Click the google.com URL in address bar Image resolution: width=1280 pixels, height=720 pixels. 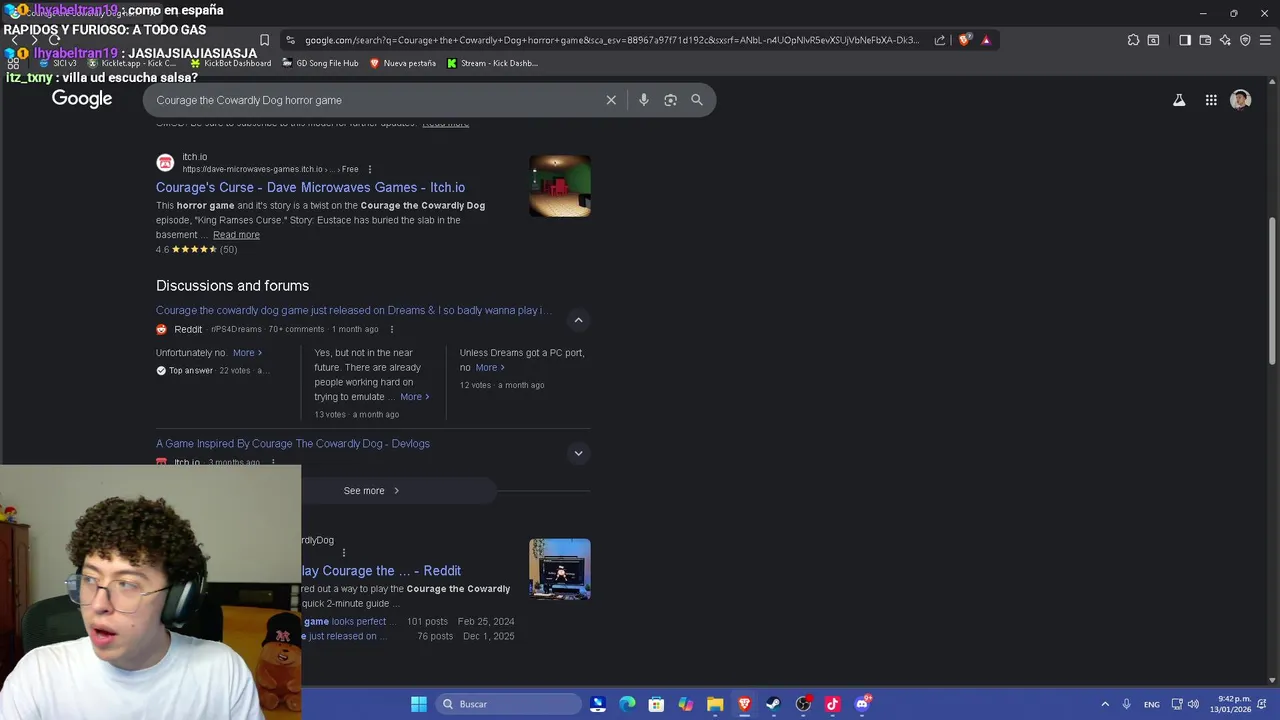coord(611,40)
